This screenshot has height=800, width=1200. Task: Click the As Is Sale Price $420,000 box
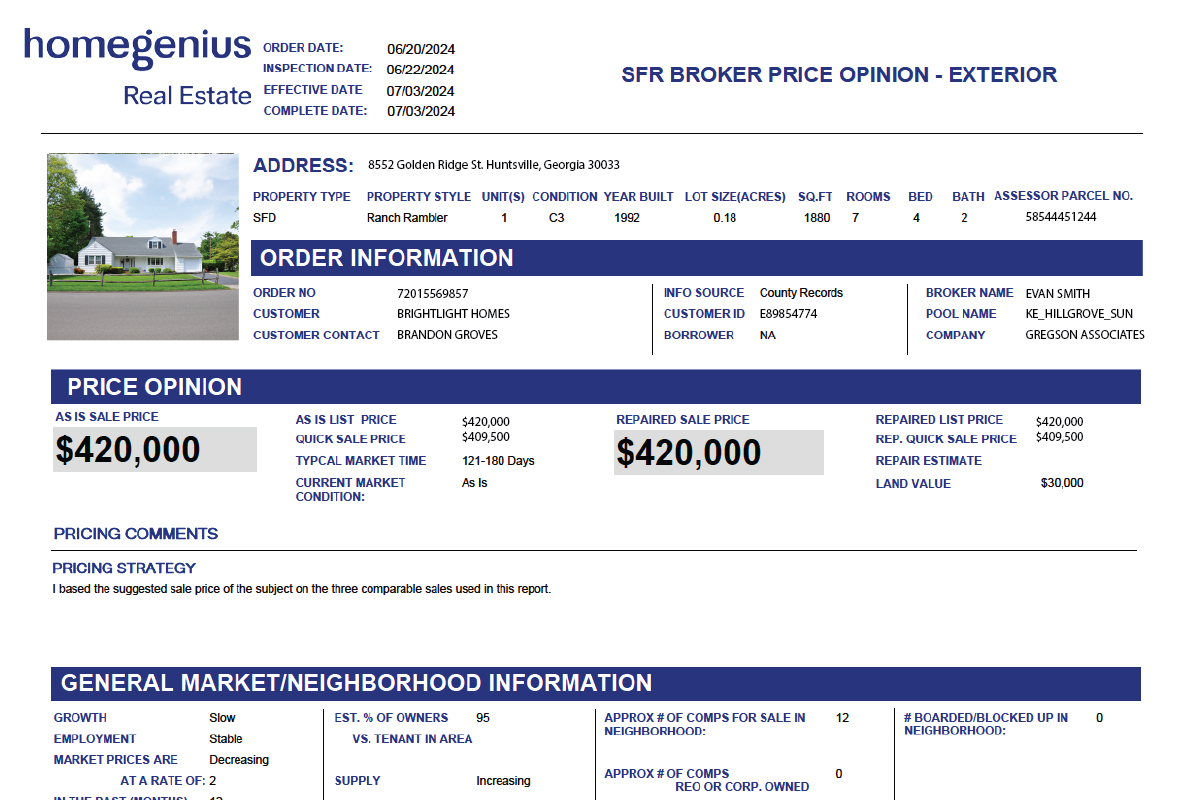click(154, 450)
